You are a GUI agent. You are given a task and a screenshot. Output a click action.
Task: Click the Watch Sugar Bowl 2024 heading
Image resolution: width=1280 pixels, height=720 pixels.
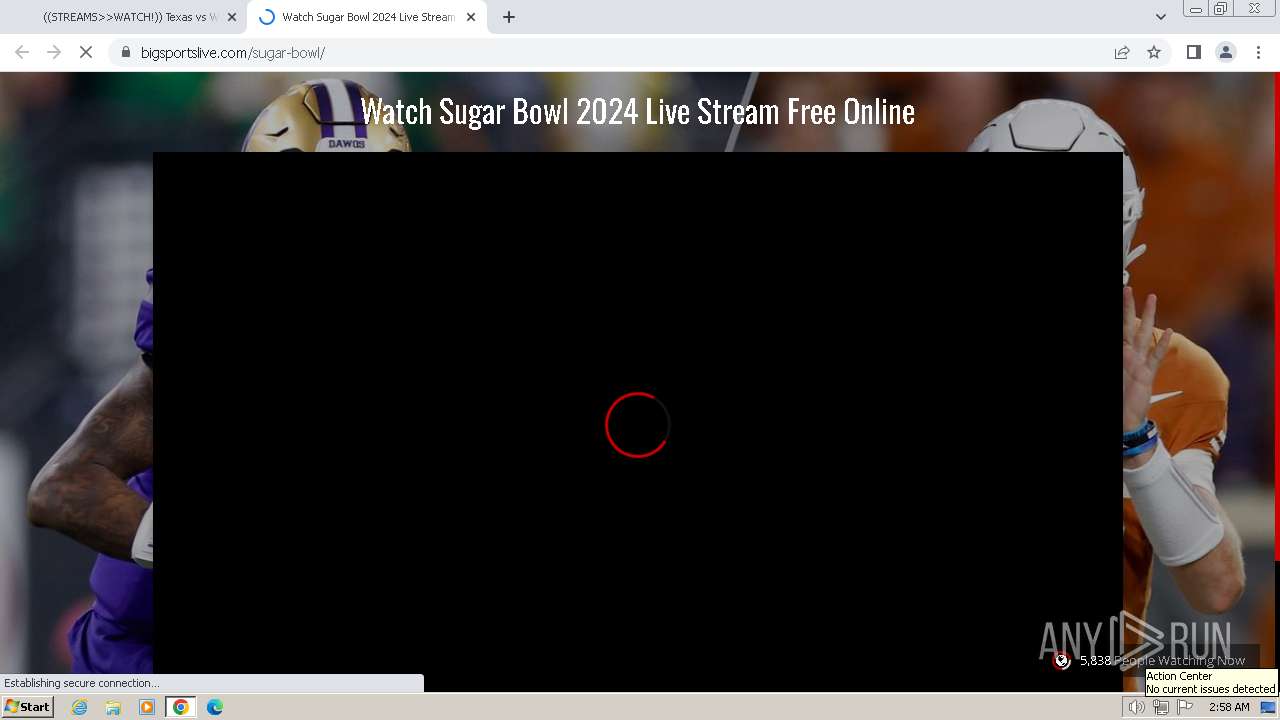[x=638, y=111]
